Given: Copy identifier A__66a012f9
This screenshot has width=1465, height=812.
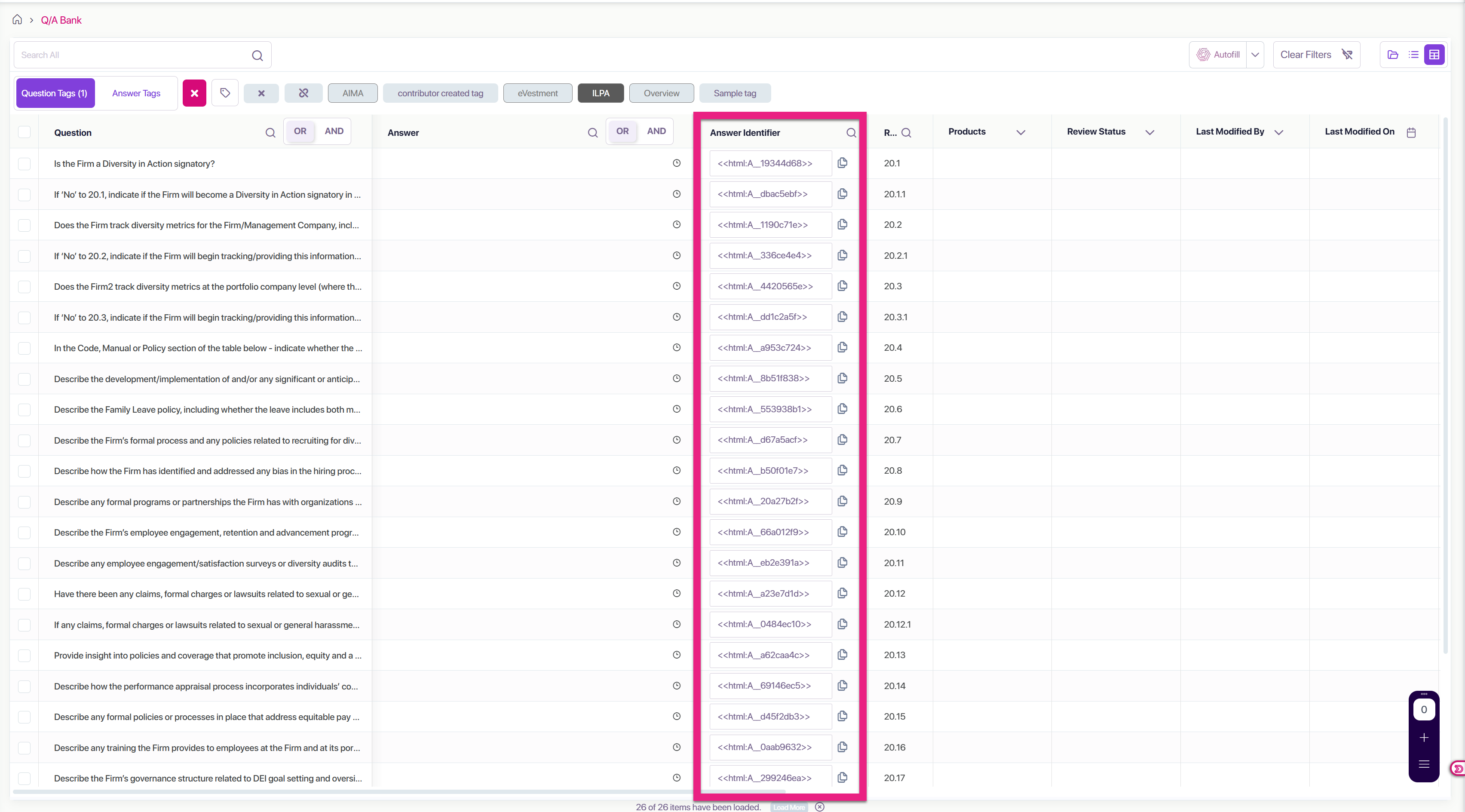Looking at the screenshot, I should [x=842, y=531].
